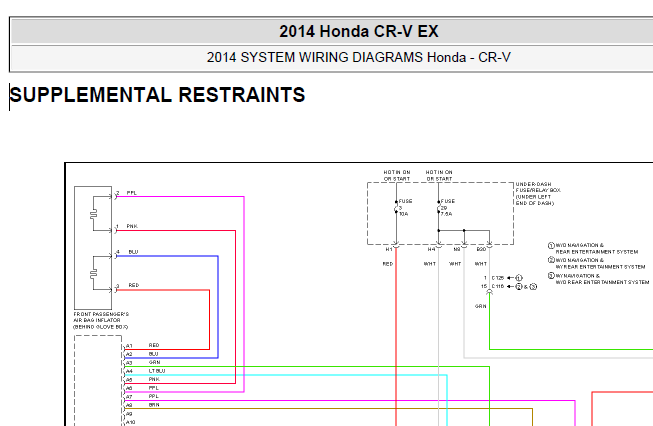Click the 'WHT' wire label below B20
The height and width of the screenshot is (426, 653).
tap(481, 264)
